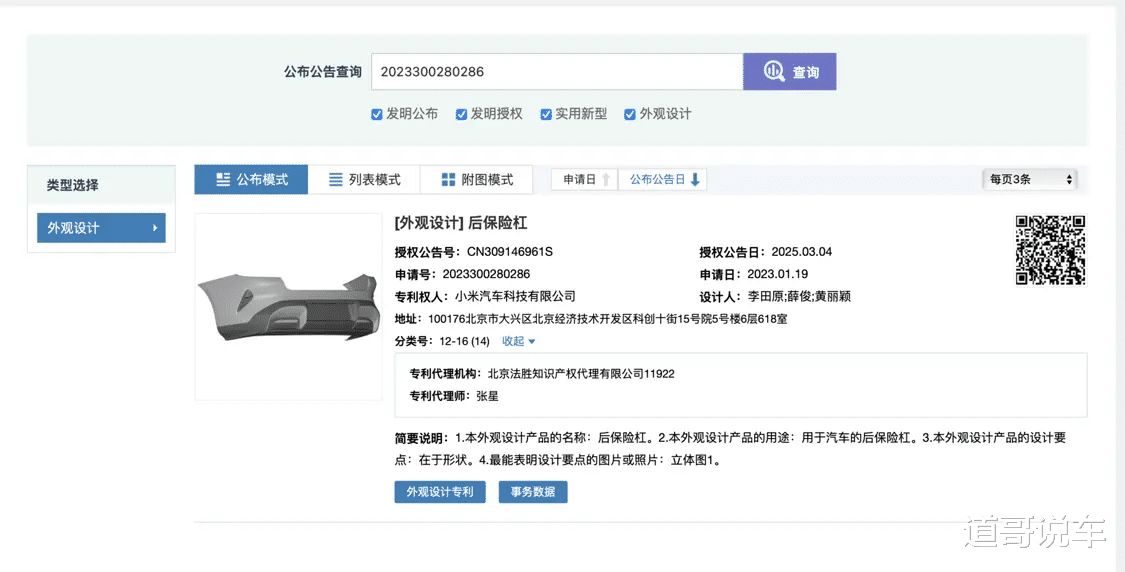
Task: Click the designers 李田原;薛俊;黄丽颖
Action: pos(799,296)
